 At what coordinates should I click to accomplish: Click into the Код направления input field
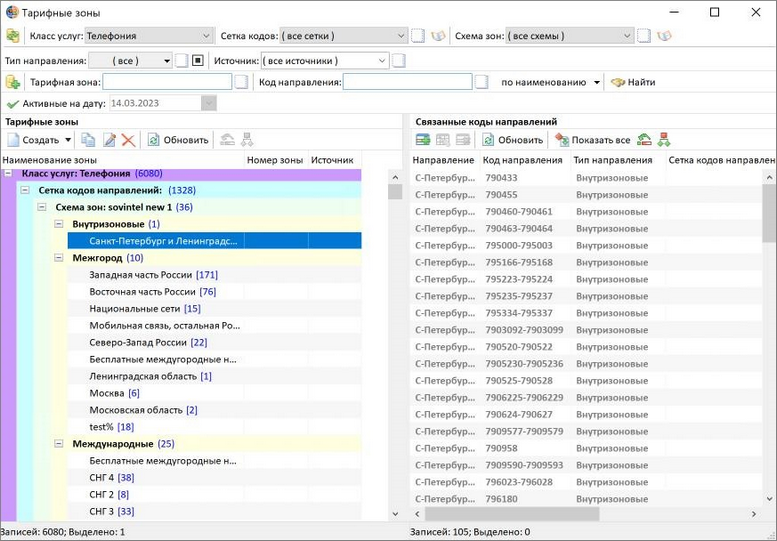(407, 82)
